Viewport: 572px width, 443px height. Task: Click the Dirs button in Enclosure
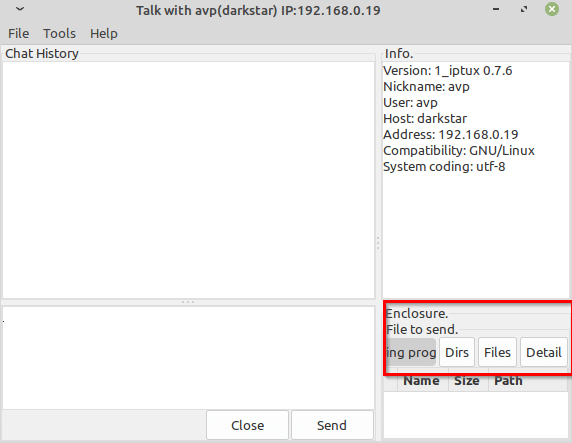tap(457, 352)
